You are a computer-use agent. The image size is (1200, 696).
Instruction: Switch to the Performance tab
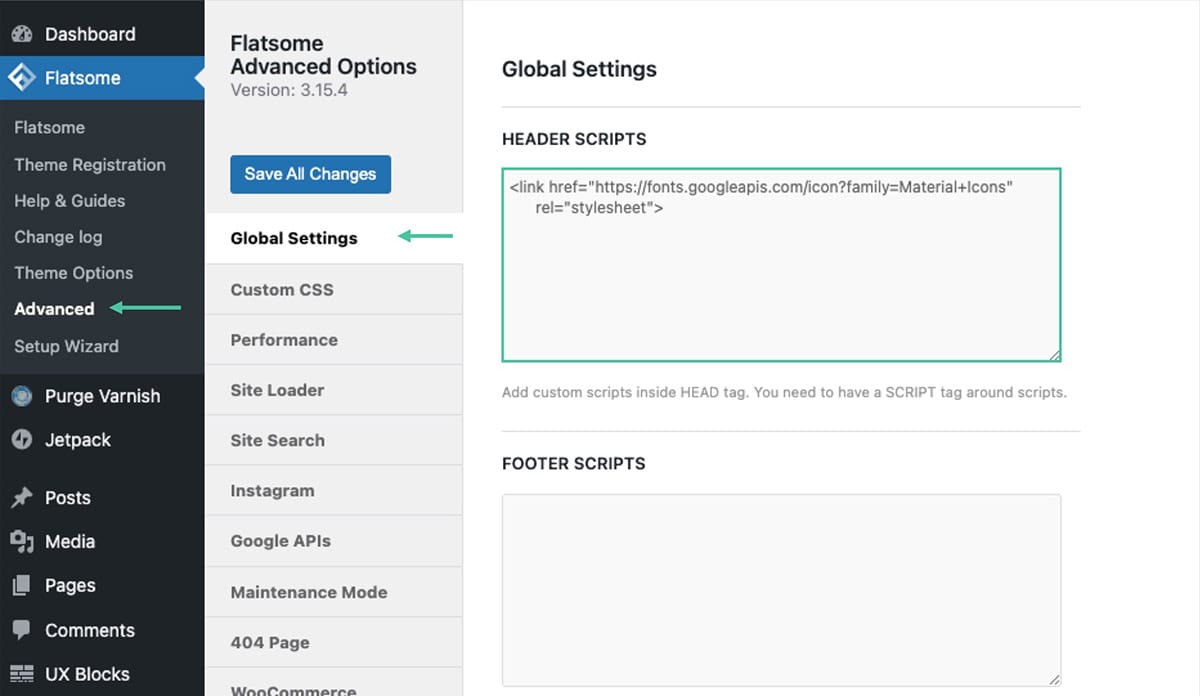(x=284, y=340)
